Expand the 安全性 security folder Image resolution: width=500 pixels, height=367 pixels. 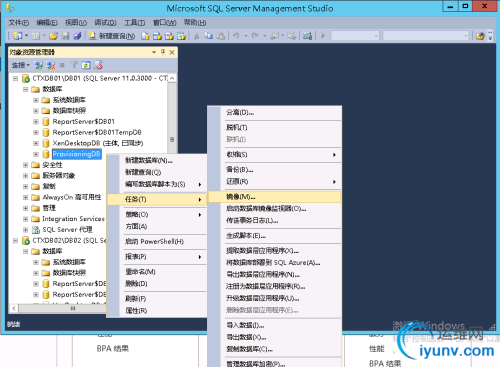tap(25, 165)
